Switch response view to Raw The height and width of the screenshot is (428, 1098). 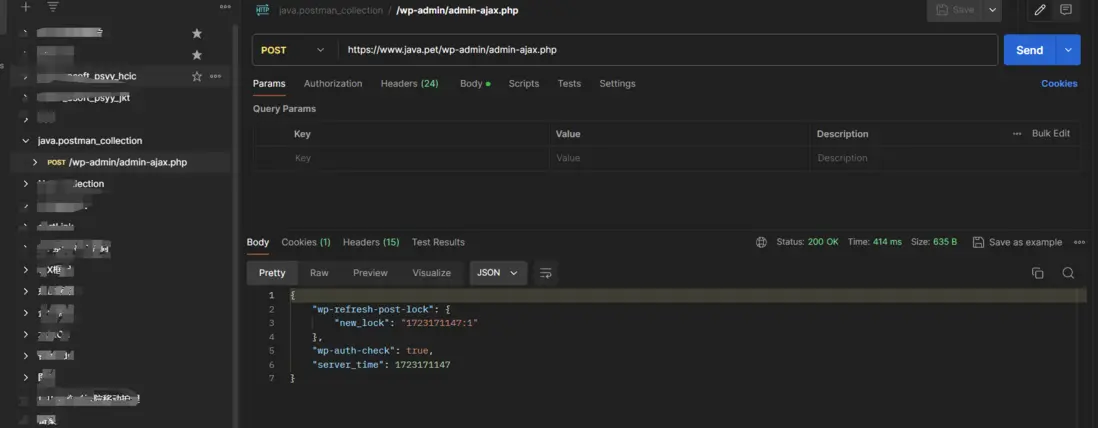319,273
